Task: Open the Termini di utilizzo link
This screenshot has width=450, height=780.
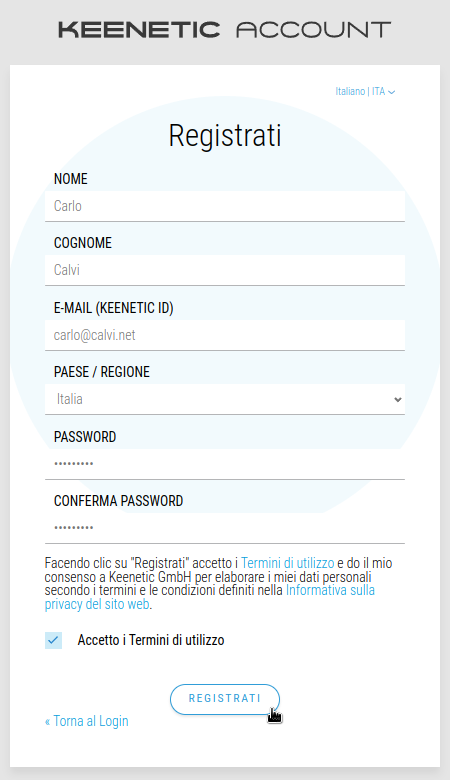Action: (287, 563)
